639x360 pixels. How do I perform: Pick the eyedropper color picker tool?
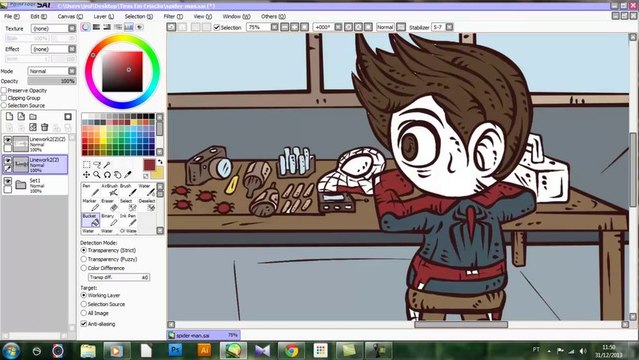pyautogui.click(x=128, y=175)
